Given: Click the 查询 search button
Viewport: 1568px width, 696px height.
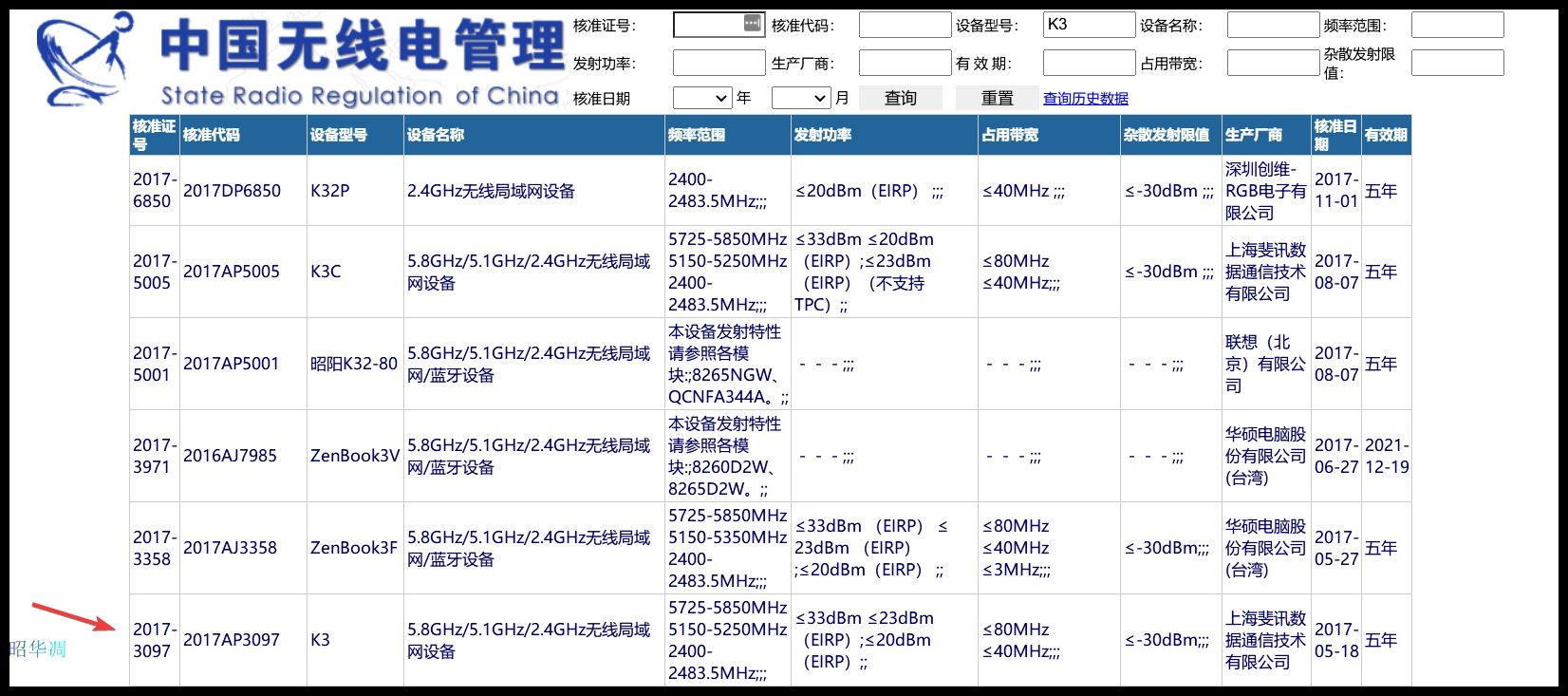Looking at the screenshot, I should [x=901, y=98].
